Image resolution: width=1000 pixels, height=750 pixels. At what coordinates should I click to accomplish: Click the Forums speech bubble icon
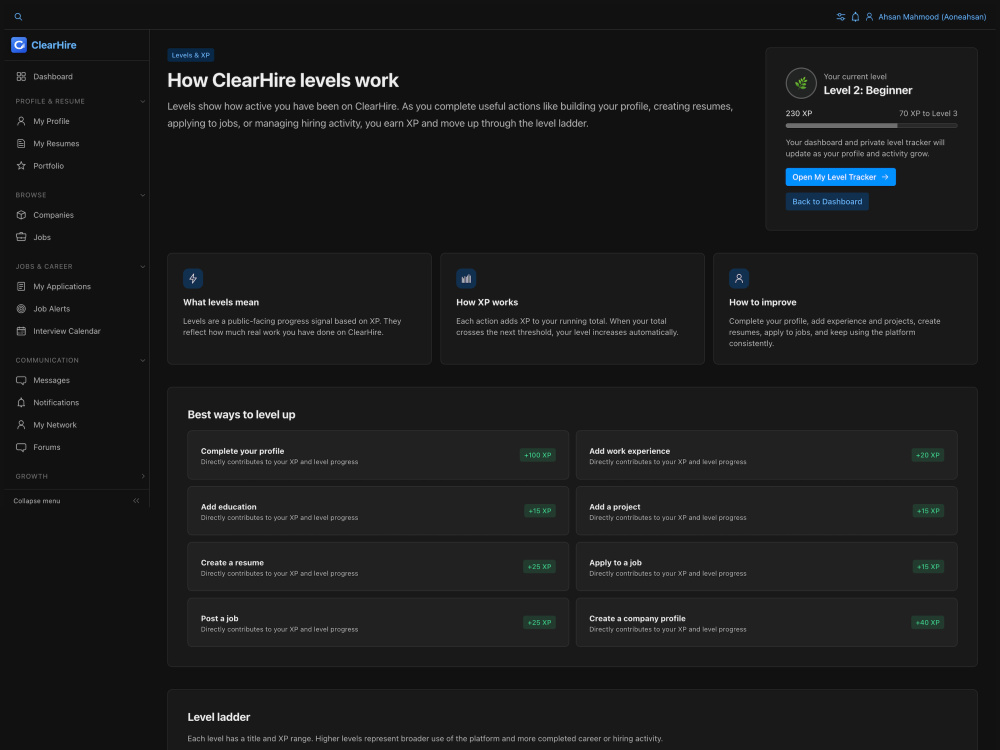pyautogui.click(x=21, y=447)
